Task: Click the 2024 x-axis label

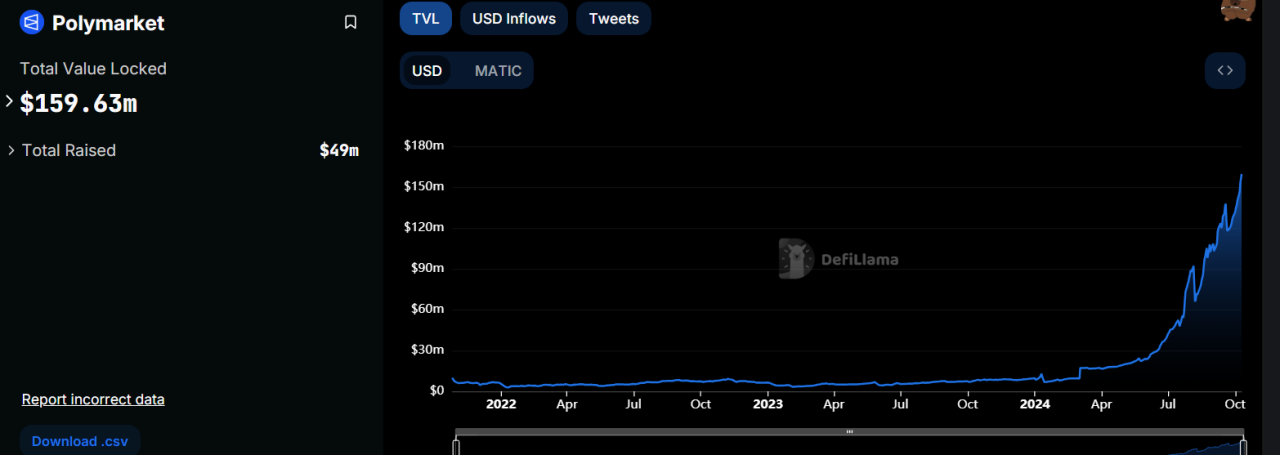Action: click(1035, 405)
